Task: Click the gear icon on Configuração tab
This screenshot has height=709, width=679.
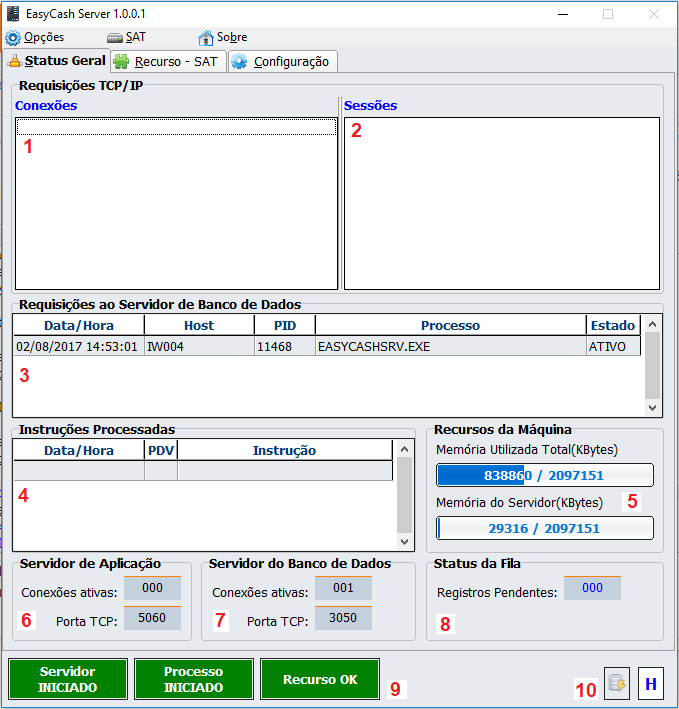Action: coord(240,61)
